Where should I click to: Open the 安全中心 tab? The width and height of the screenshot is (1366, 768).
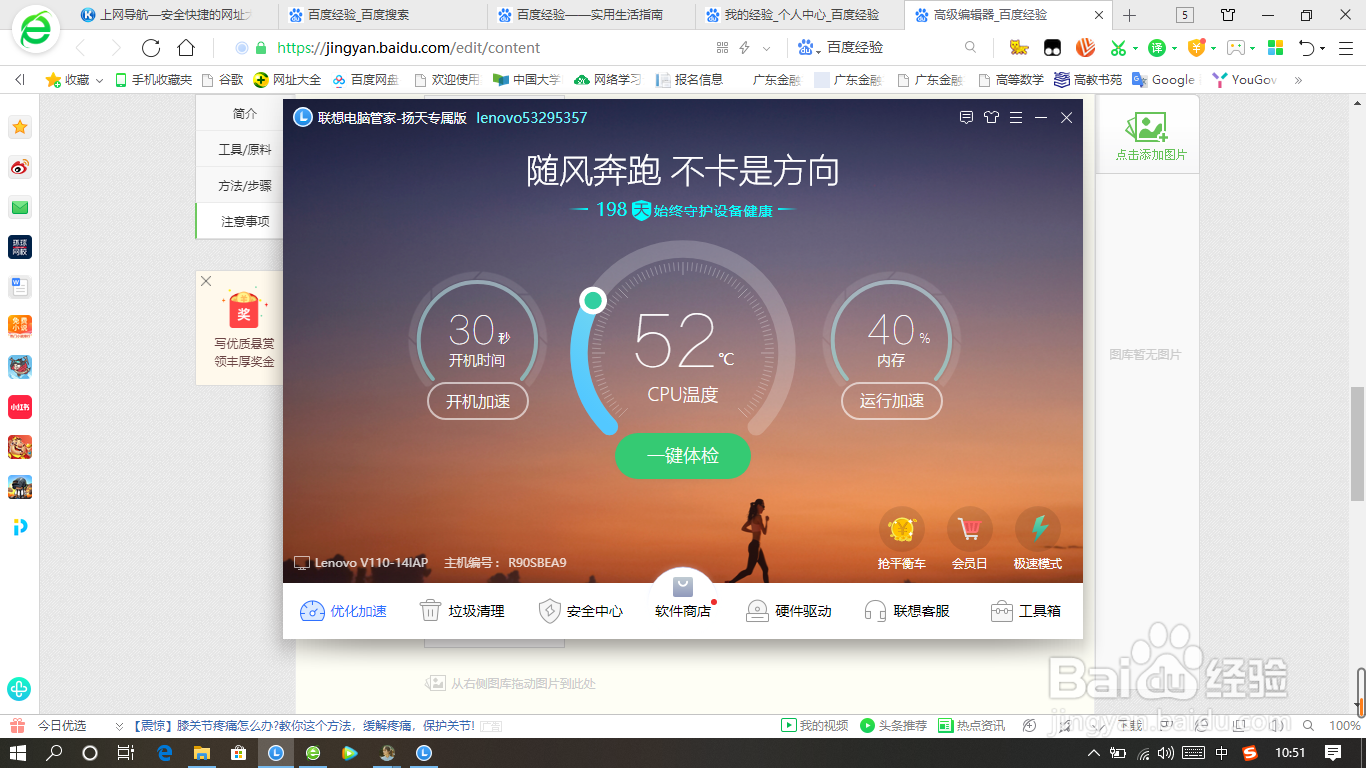pyautogui.click(x=580, y=611)
